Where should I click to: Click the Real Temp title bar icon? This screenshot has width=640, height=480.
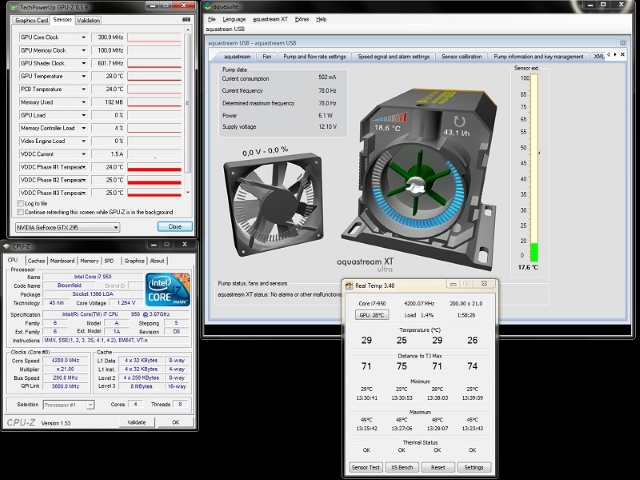(x=350, y=286)
